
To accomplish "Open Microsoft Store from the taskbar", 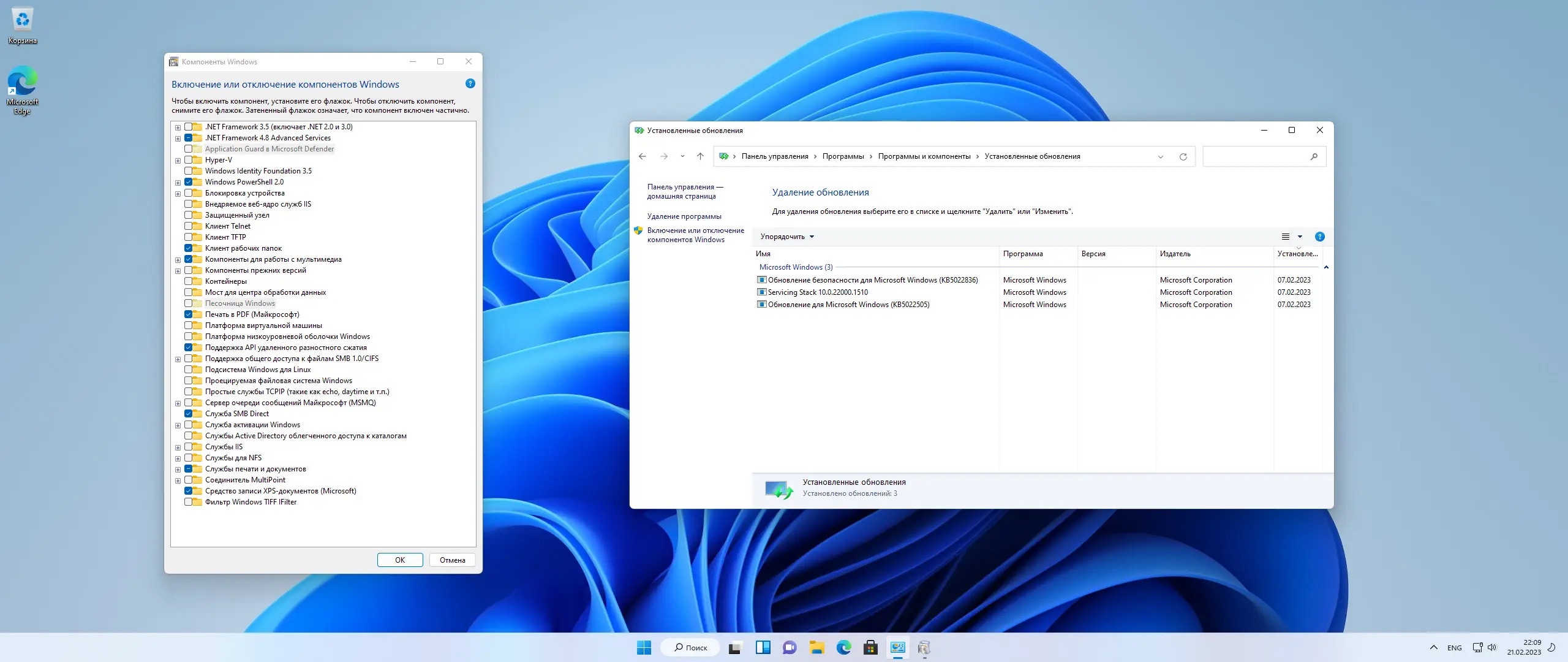I will [870, 648].
